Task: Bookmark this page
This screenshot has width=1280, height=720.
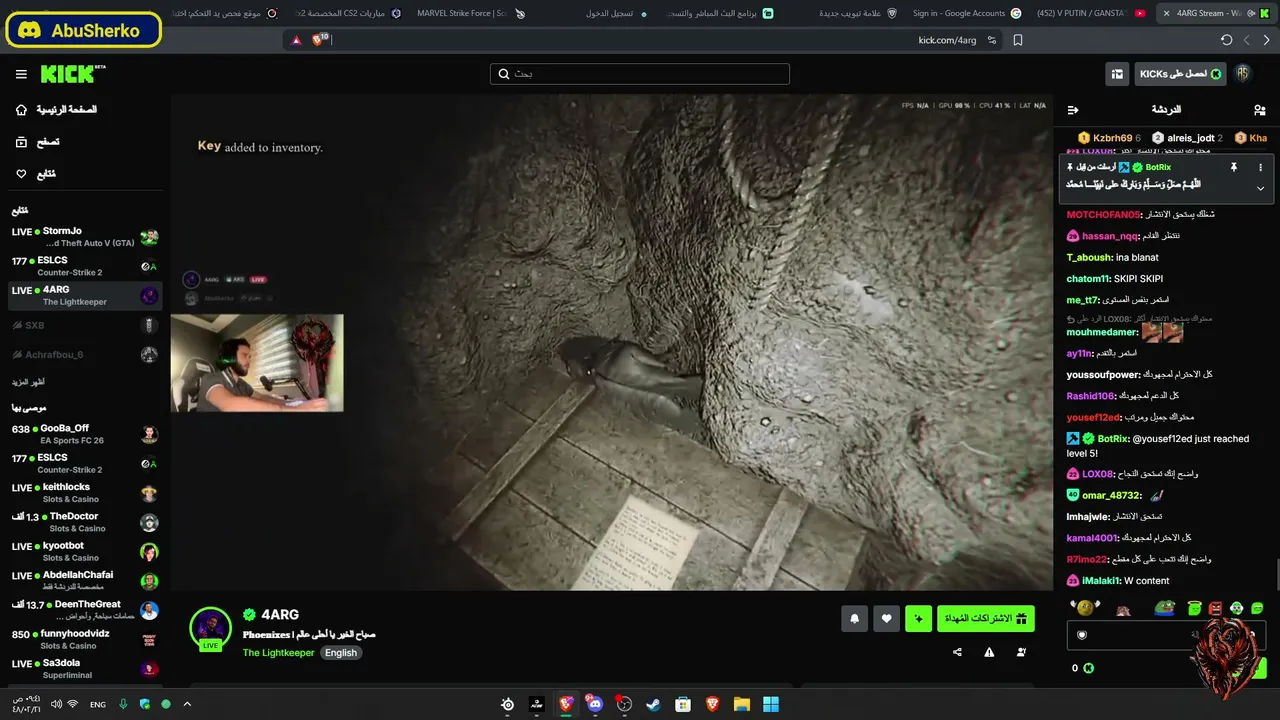Action: point(1018,40)
